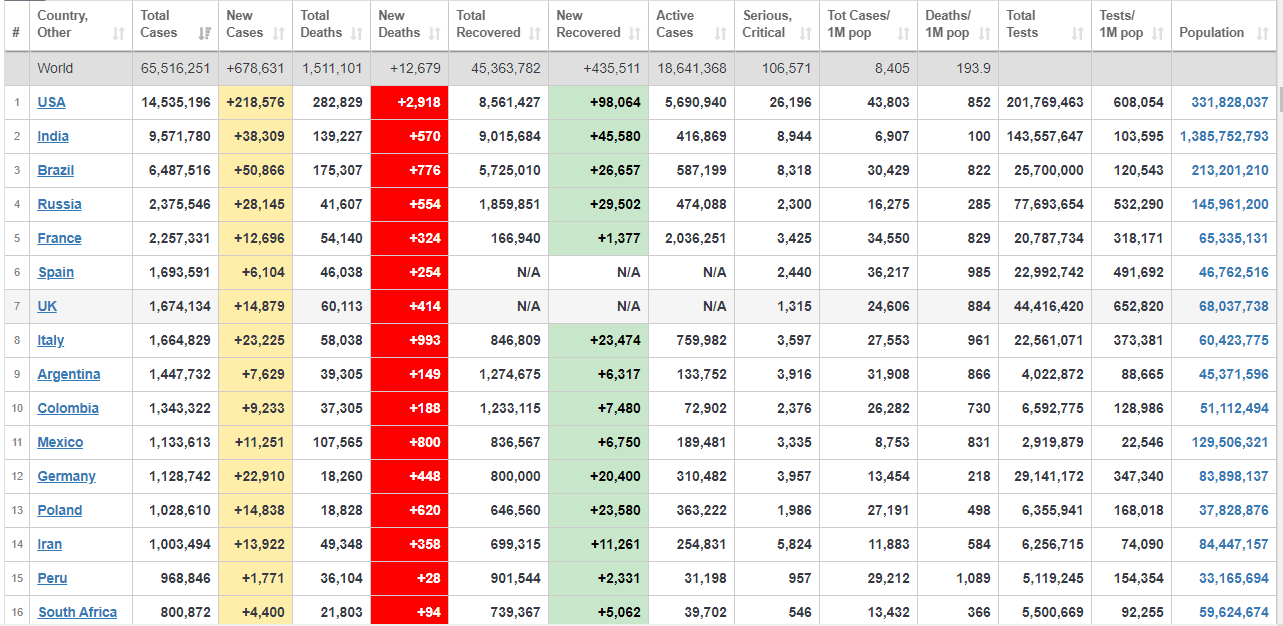Select the World total cases cell 65,516,251

pyautogui.click(x=175, y=68)
